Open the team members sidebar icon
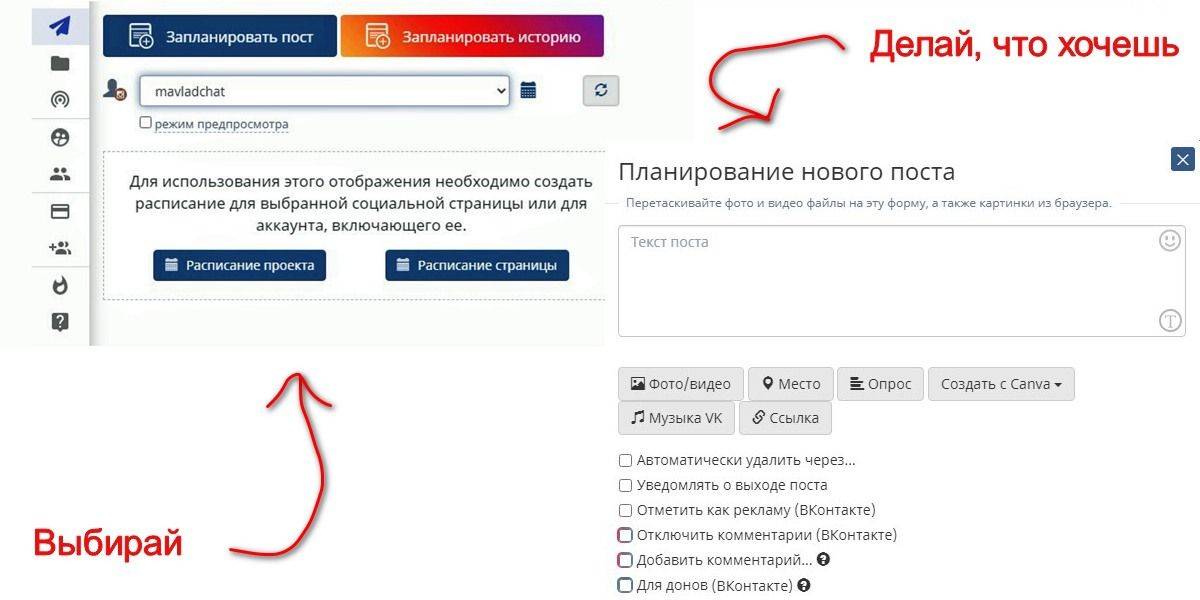 (x=60, y=174)
